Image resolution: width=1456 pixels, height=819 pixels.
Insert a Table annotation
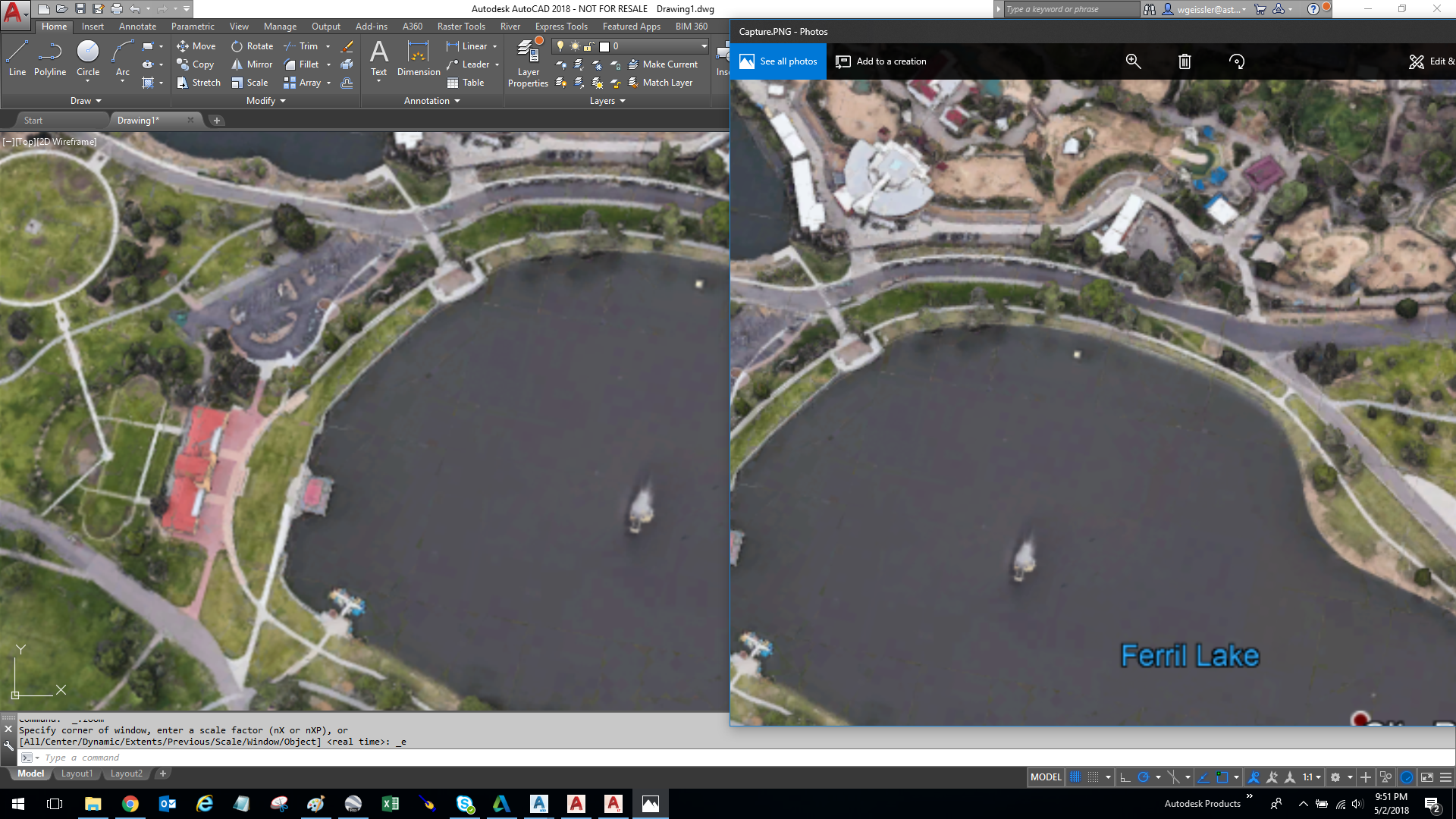coord(466,83)
